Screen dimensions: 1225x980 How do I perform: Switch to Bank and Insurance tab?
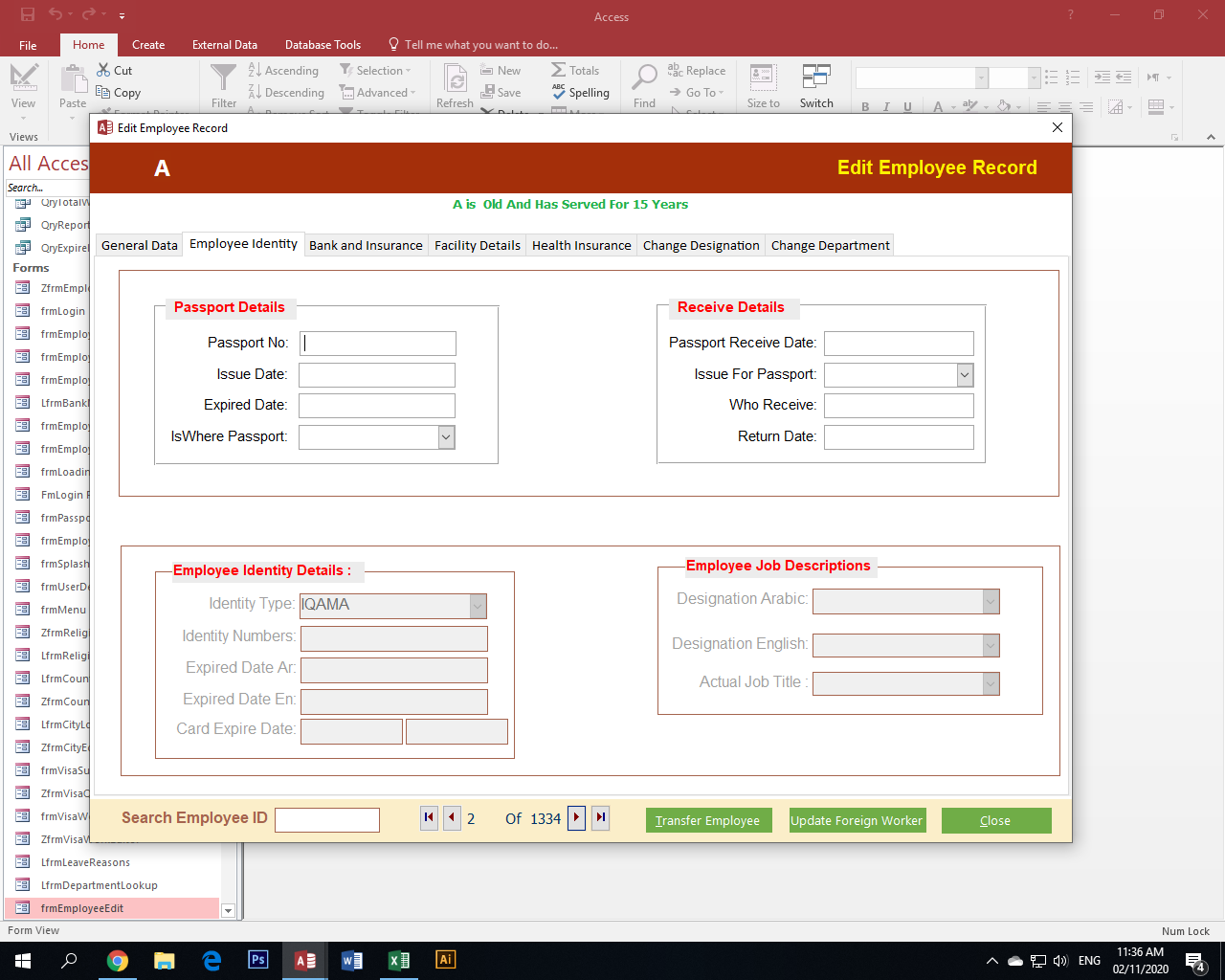[x=366, y=245]
